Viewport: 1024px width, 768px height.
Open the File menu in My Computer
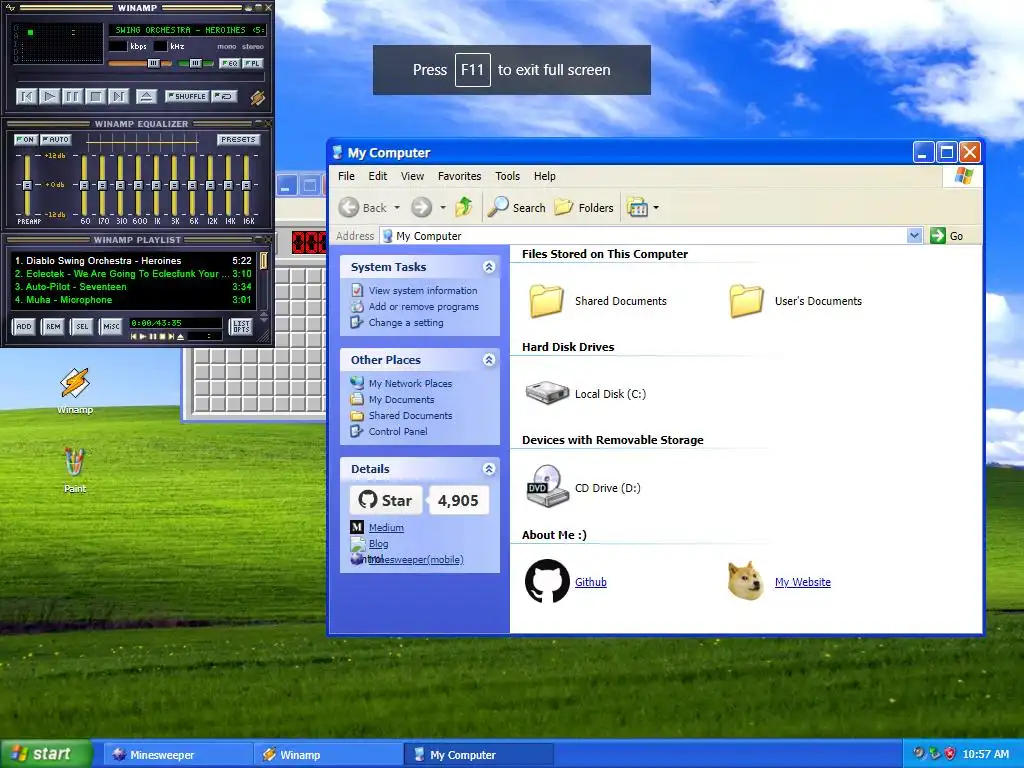click(x=346, y=176)
